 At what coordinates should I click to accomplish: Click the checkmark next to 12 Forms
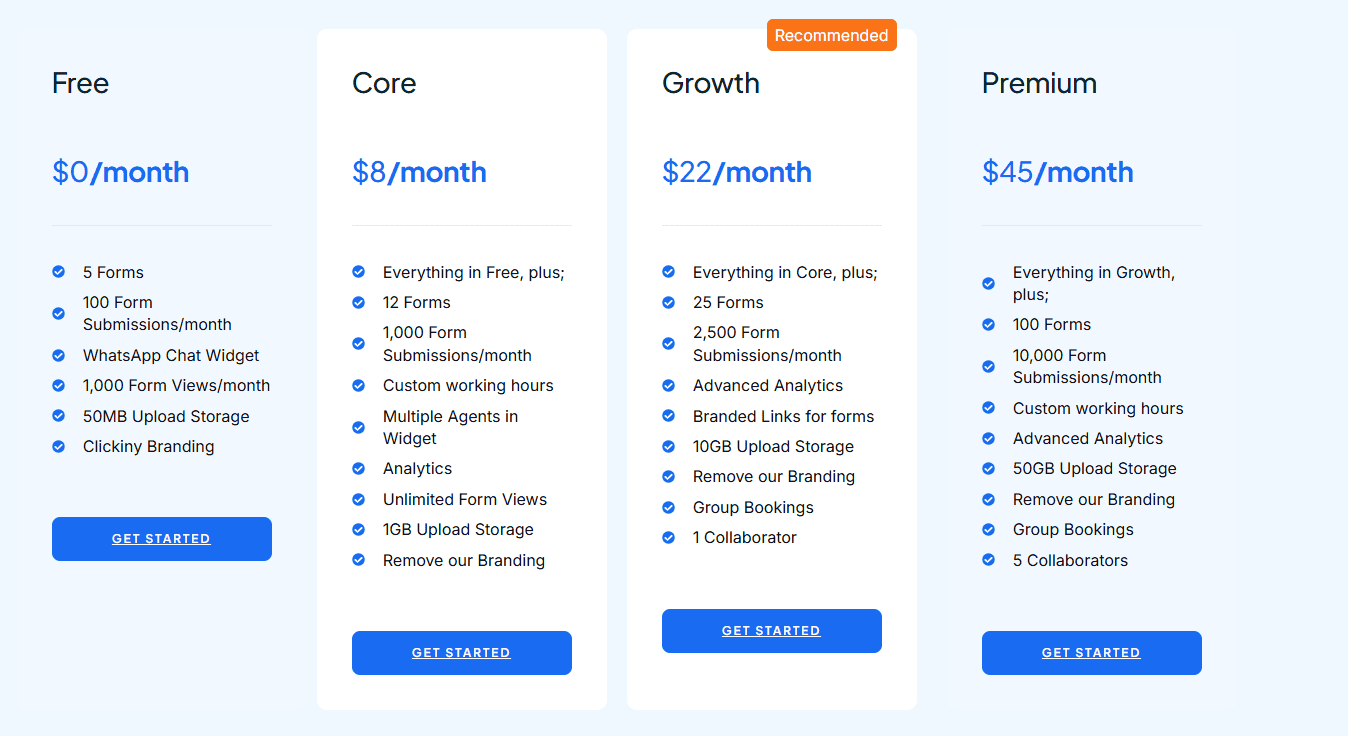[358, 301]
